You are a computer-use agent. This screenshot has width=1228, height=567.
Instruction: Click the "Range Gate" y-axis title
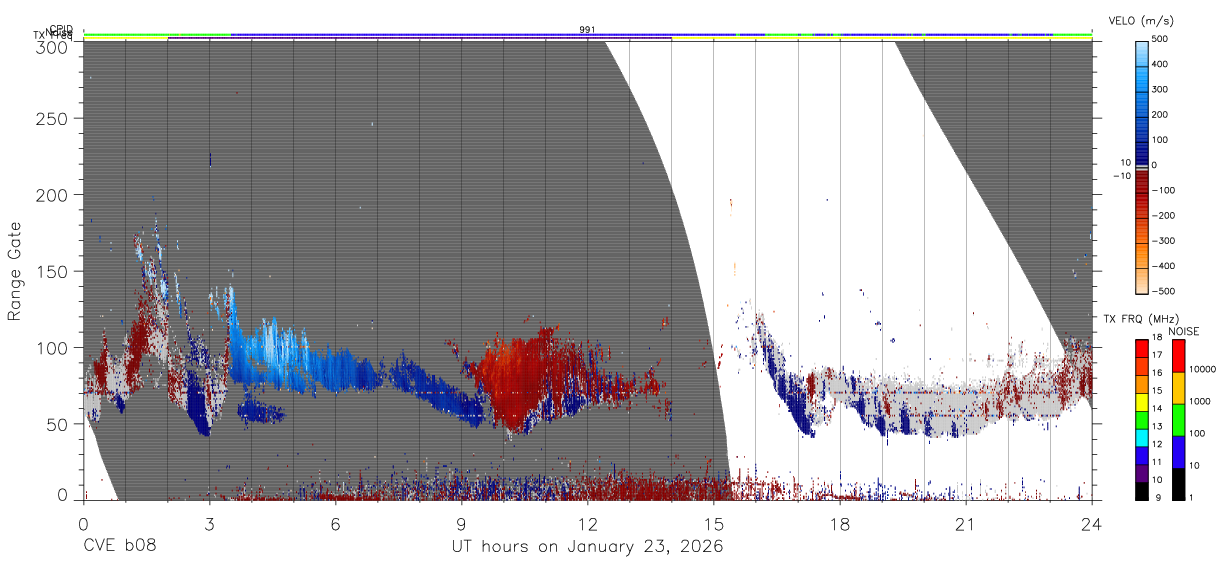coord(15,271)
